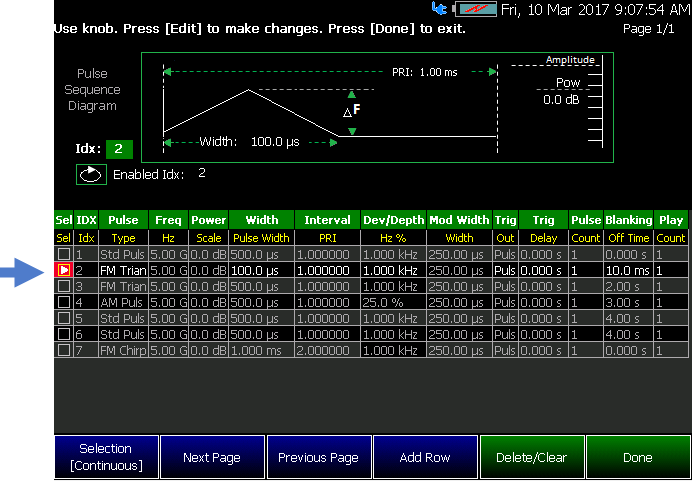Tick the Sel checkbox in row 6
The height and width of the screenshot is (481, 692).
coord(64,334)
